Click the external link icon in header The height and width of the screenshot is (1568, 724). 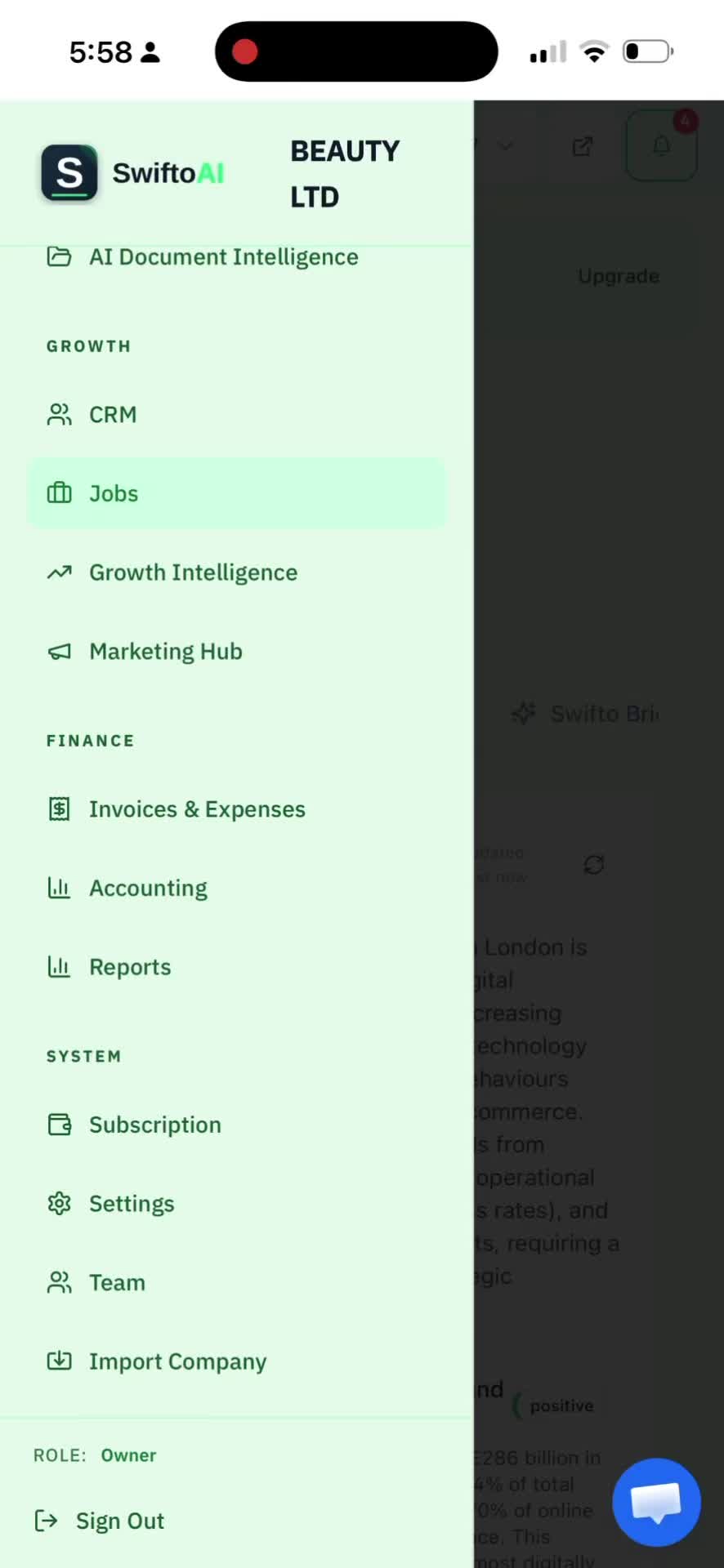coord(582,146)
